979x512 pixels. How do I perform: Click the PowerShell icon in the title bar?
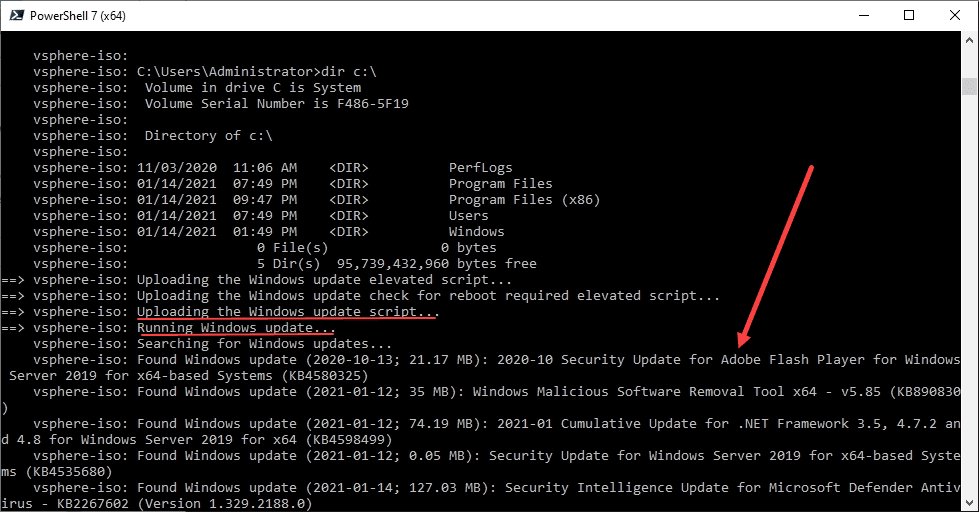coord(16,15)
